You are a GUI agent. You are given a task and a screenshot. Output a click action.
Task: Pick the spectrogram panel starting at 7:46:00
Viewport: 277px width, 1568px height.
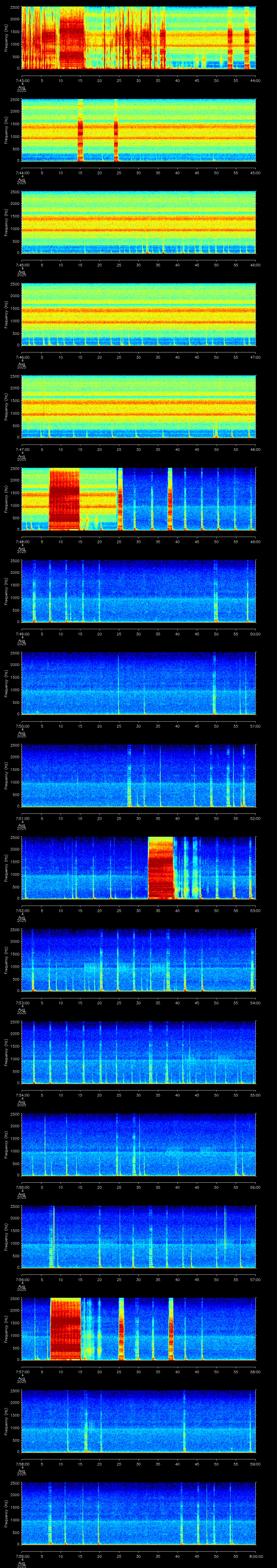pyautogui.click(x=138, y=314)
